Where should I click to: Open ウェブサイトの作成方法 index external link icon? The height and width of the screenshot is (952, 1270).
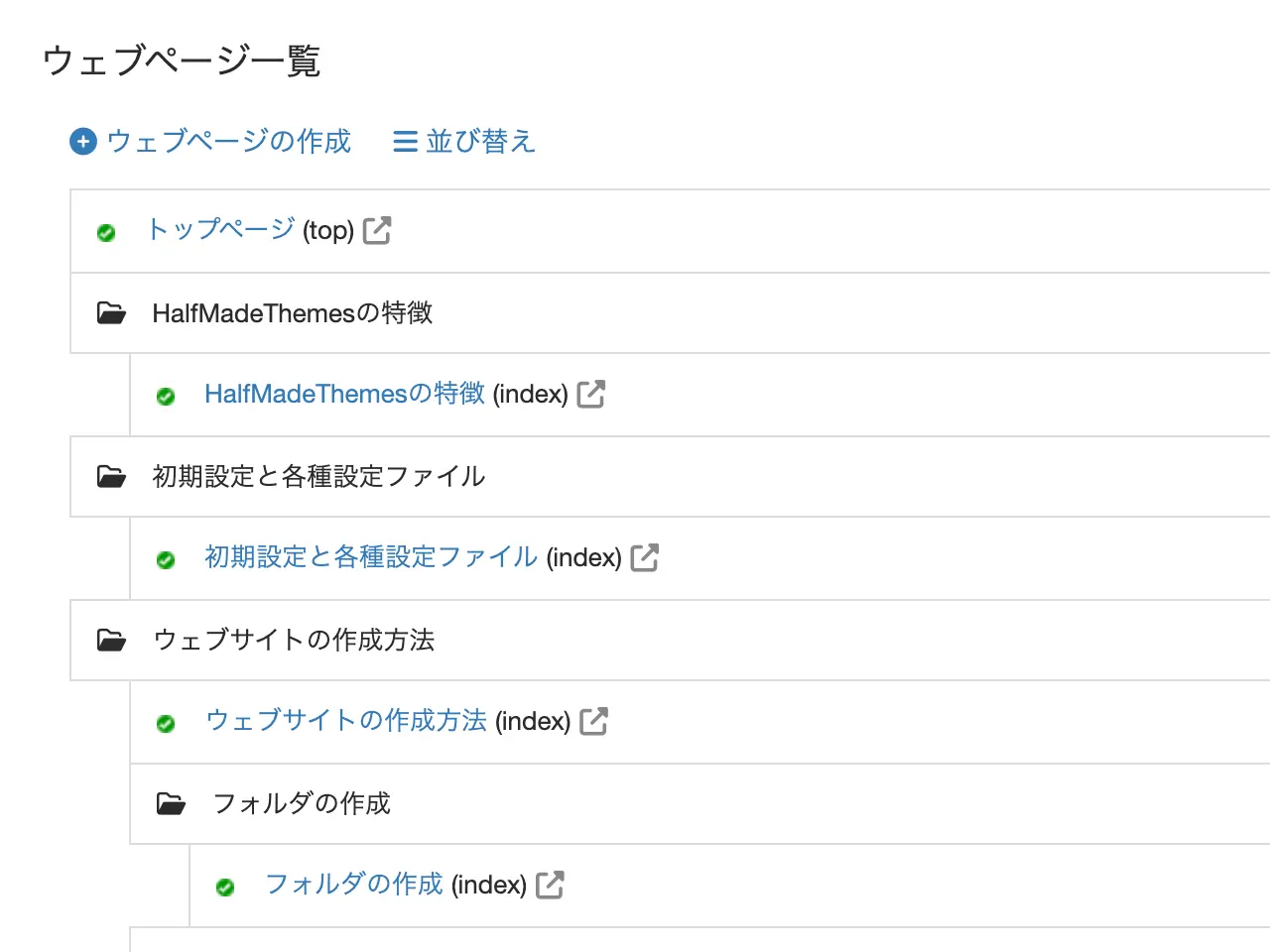(593, 721)
